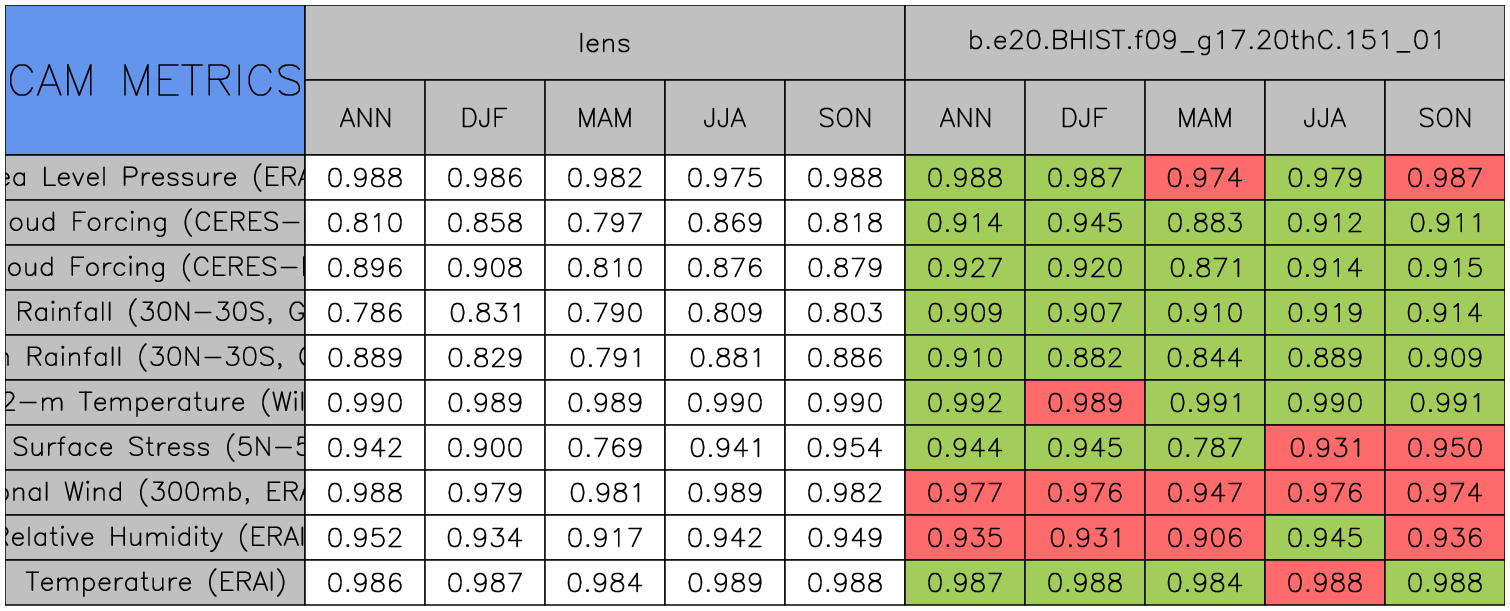Screen dimensions: 1510x611
Task: Click the b.e20.BHIST.f09_g17.20thC.151_01 case header
Action: [1205, 42]
